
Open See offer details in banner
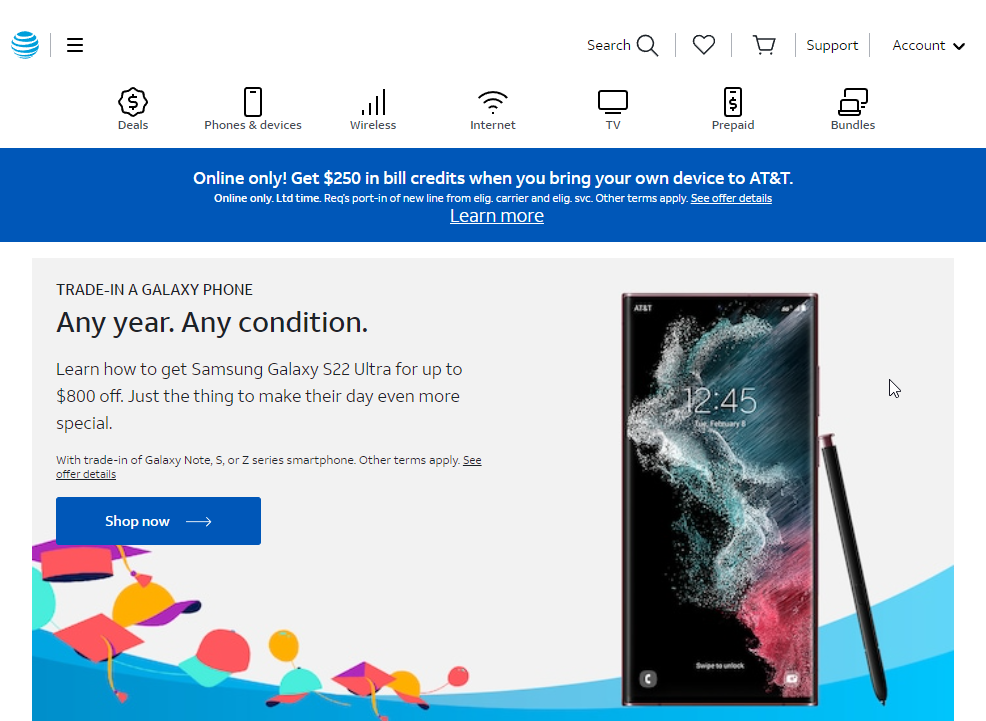[x=731, y=198]
